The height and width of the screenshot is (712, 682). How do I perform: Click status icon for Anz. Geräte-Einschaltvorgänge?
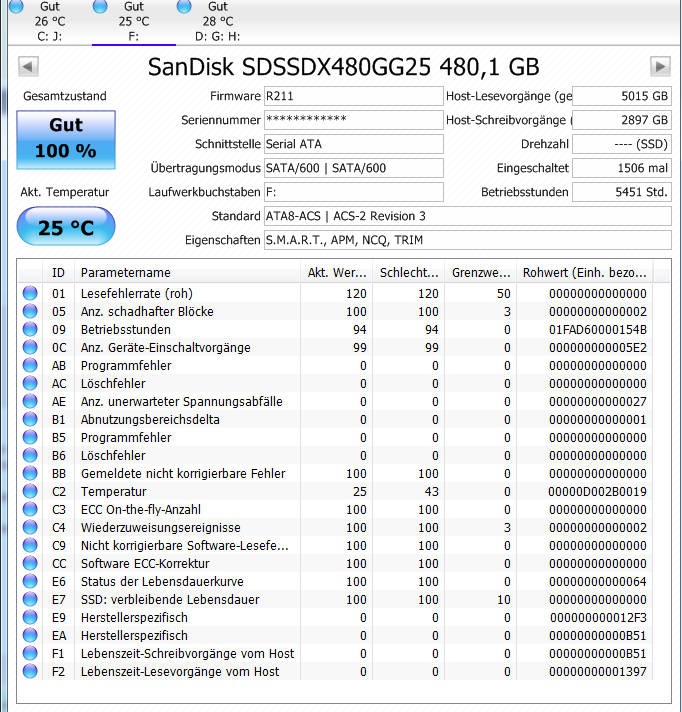[x=30, y=347]
